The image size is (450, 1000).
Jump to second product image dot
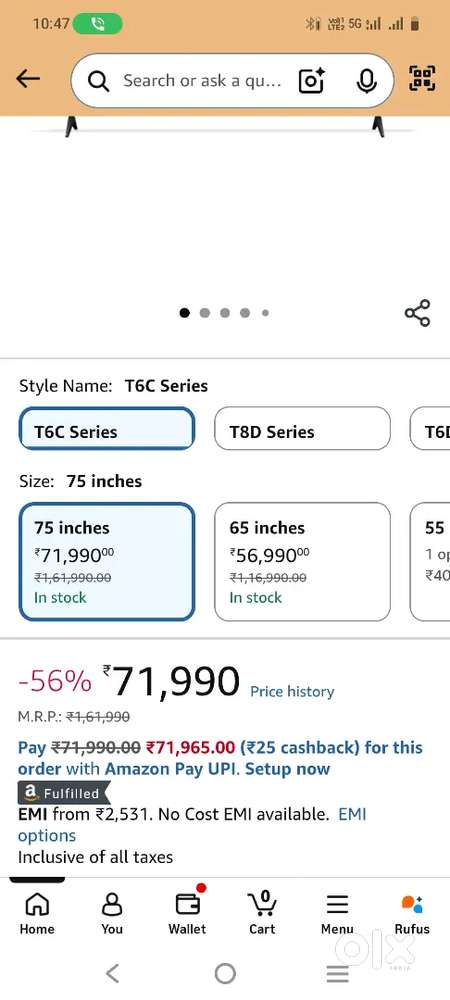[x=205, y=313]
